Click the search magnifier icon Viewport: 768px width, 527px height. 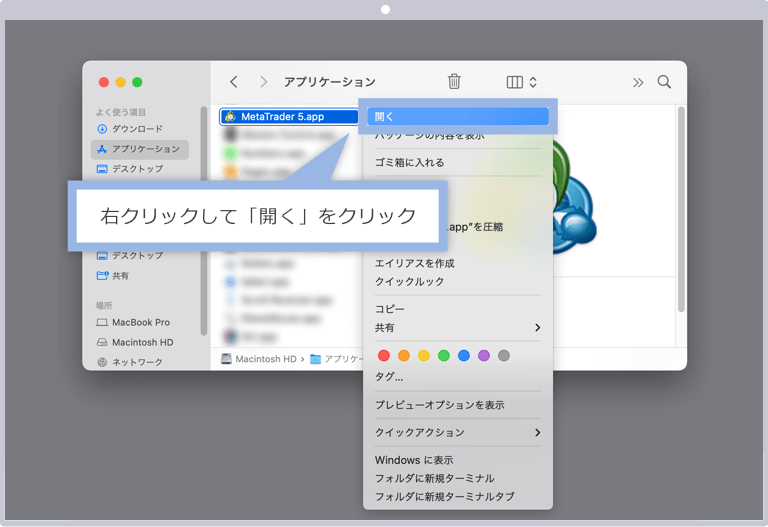click(x=664, y=81)
